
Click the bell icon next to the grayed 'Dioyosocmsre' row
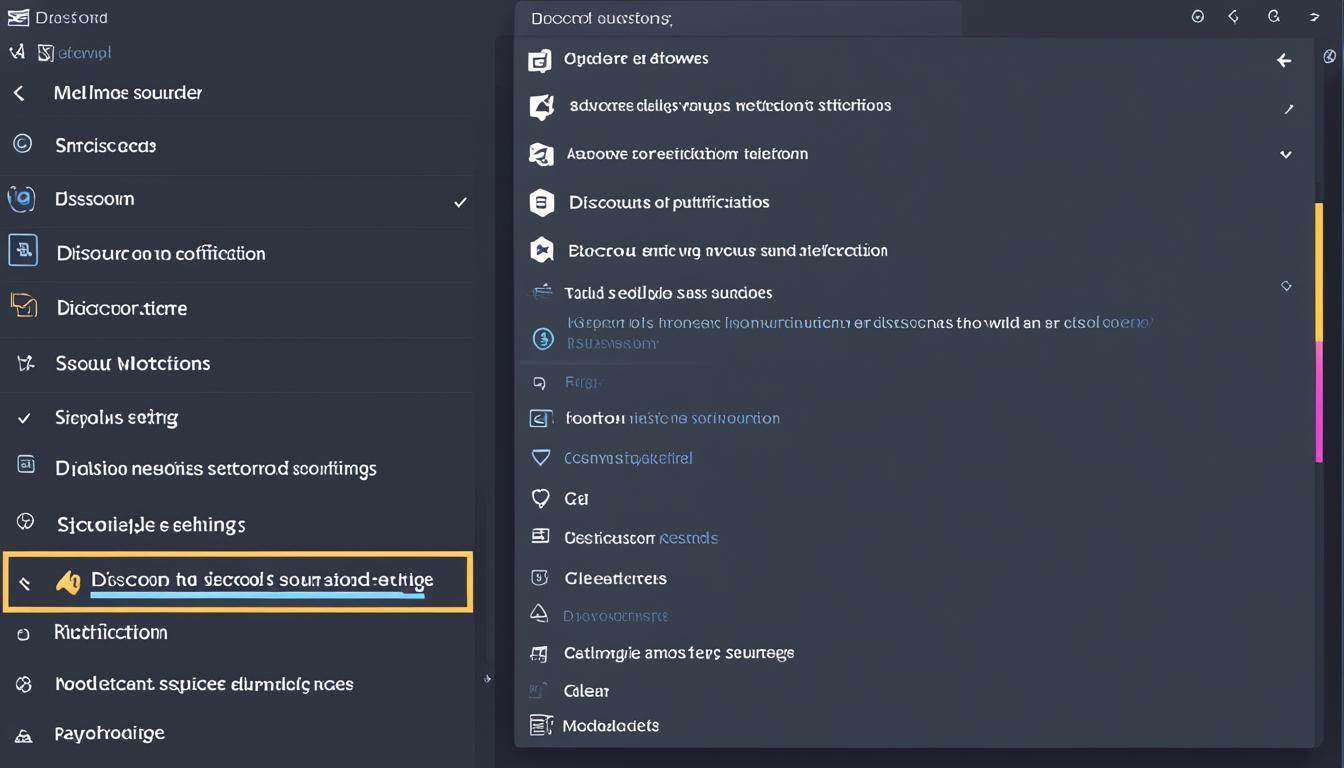point(541,615)
